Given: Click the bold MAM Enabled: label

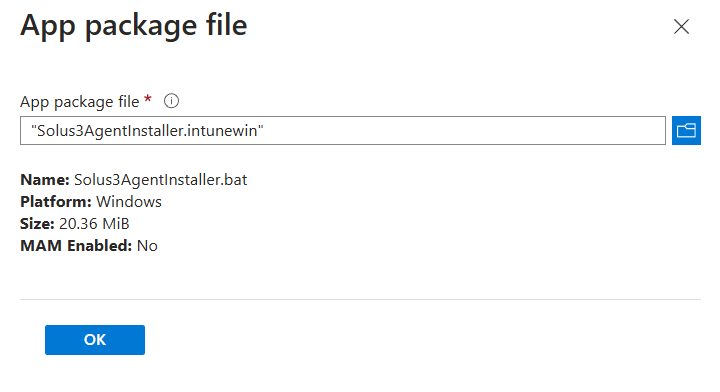Looking at the screenshot, I should [76, 246].
